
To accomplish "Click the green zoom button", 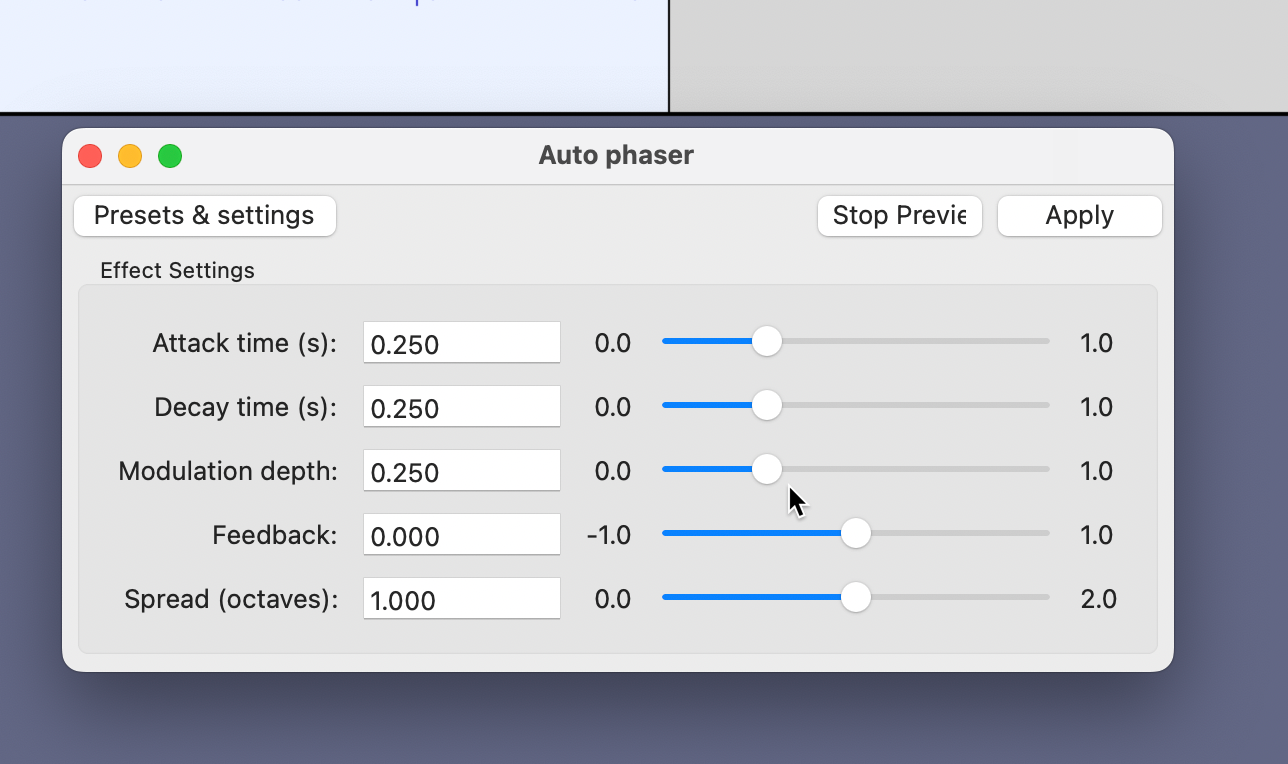I will pos(170,156).
